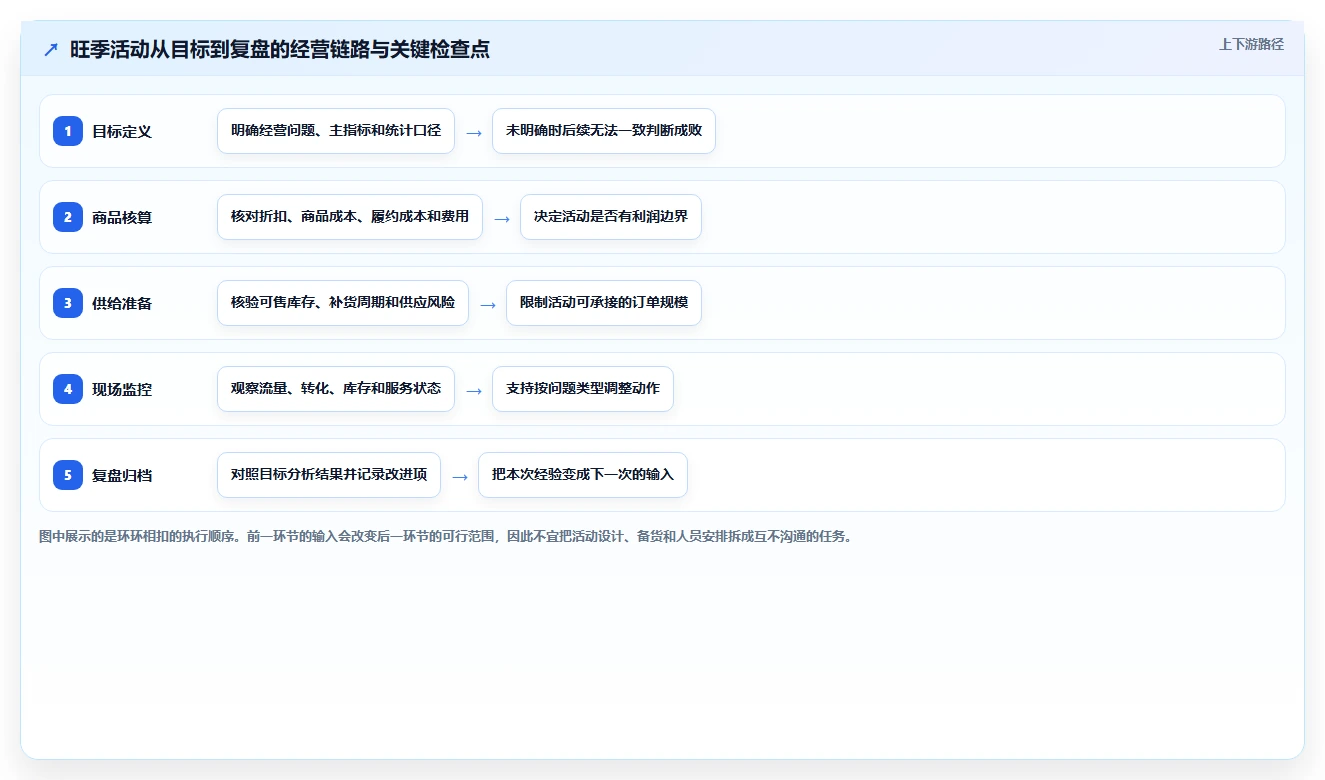Click the box 明确经营问题、主指标和统计口径
The image size is (1325, 780).
(x=336, y=131)
